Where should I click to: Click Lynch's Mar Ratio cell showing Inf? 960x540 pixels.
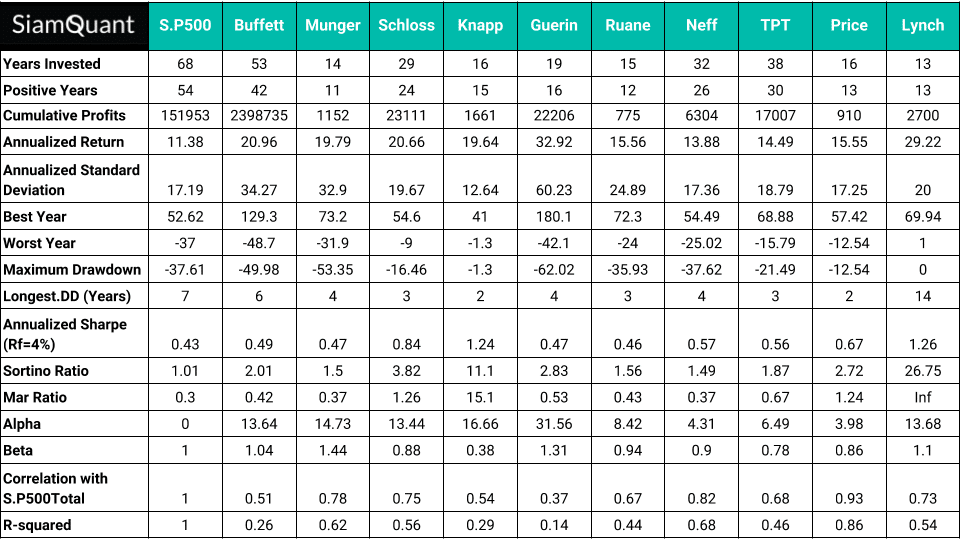[922, 398]
